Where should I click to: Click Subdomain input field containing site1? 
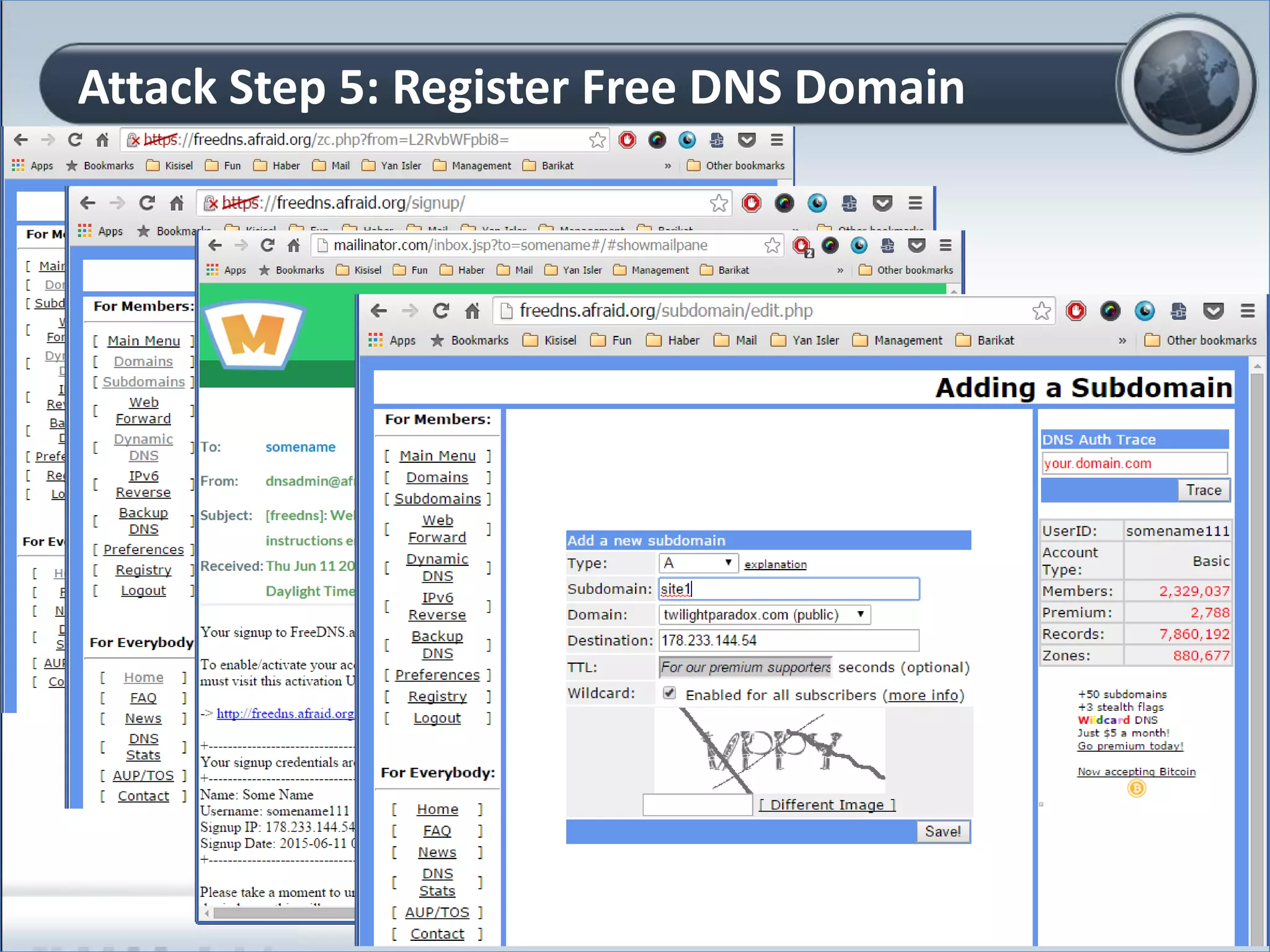point(789,589)
